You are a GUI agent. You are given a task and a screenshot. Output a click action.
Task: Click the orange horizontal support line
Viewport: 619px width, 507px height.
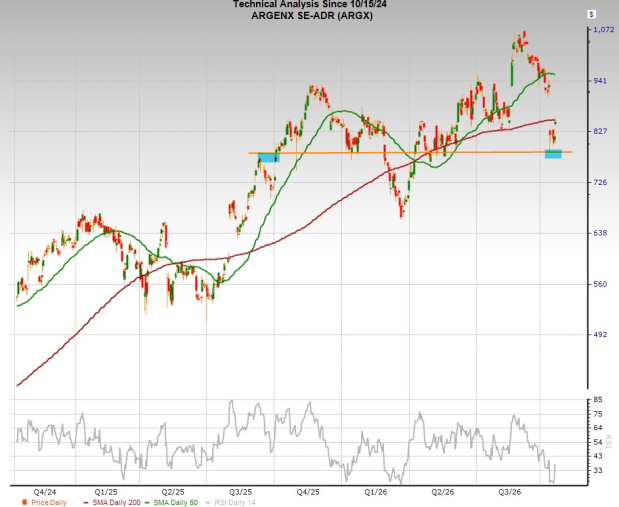pyautogui.click(x=410, y=152)
